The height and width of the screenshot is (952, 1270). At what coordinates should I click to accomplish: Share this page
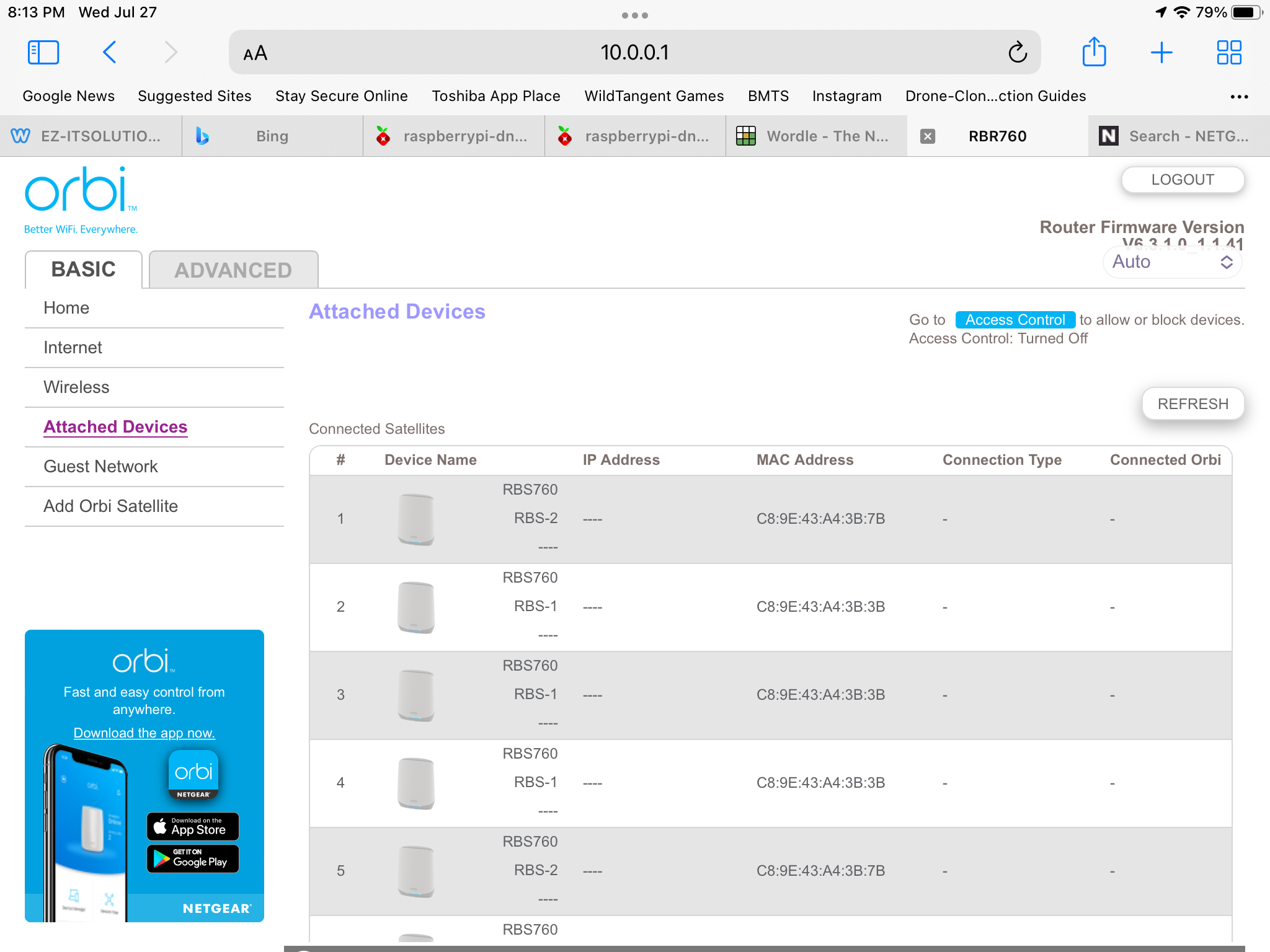pos(1095,52)
